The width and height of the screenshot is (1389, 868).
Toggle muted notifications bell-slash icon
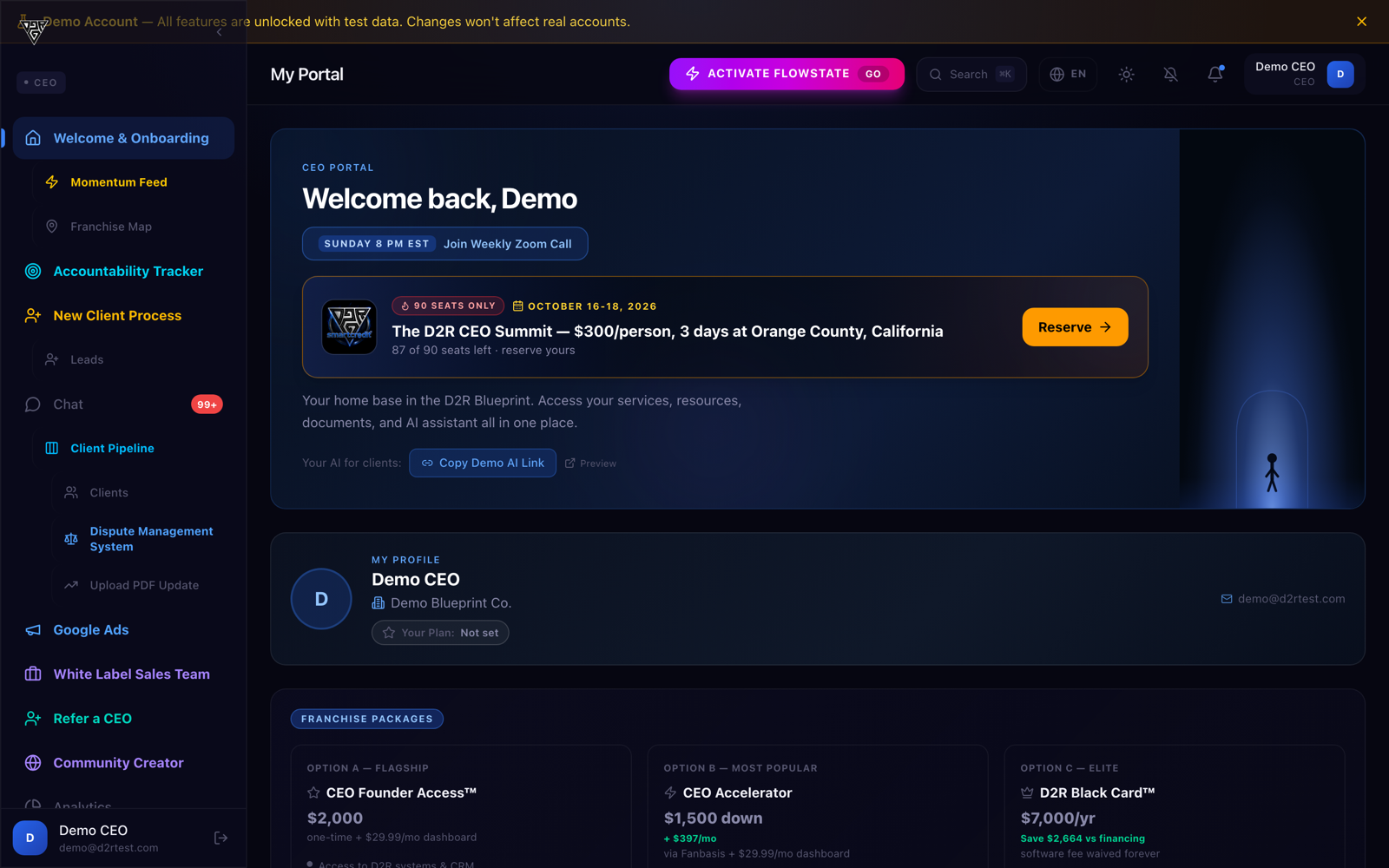(1171, 75)
